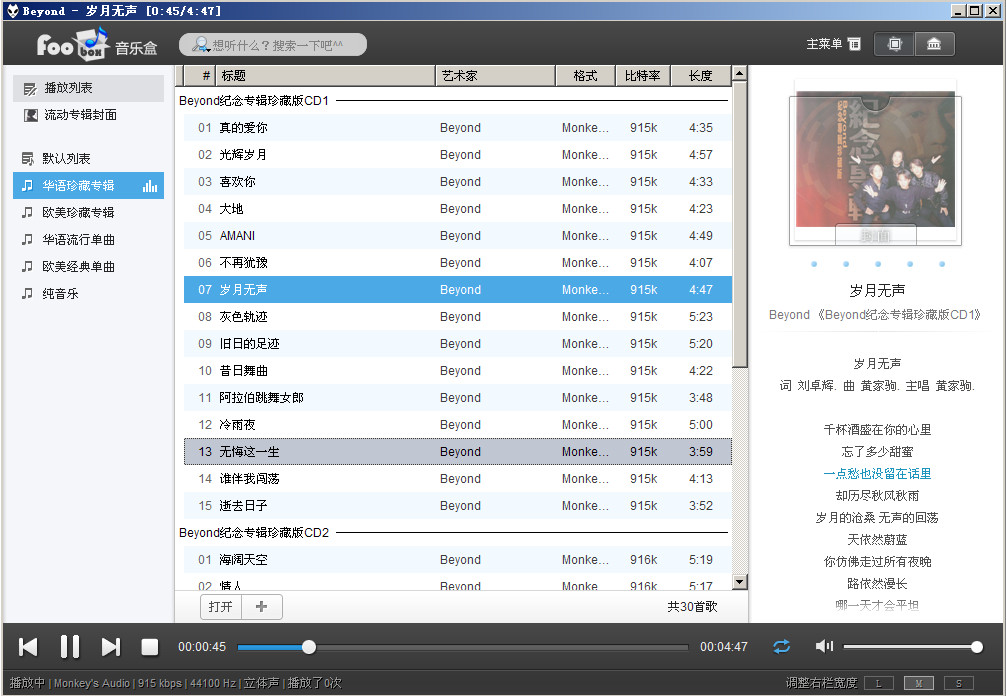Image resolution: width=1006 pixels, height=696 pixels.
Task: Click the playback seek bar handle
Action: 309,647
